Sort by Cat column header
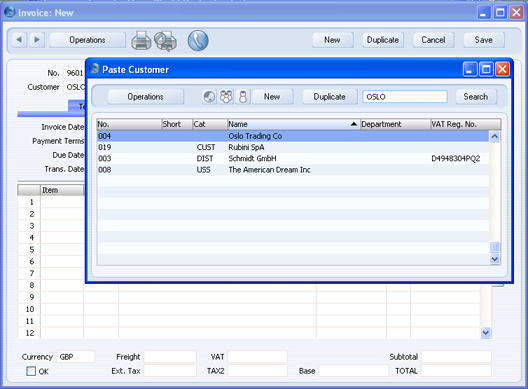The width and height of the screenshot is (528, 389). point(210,124)
